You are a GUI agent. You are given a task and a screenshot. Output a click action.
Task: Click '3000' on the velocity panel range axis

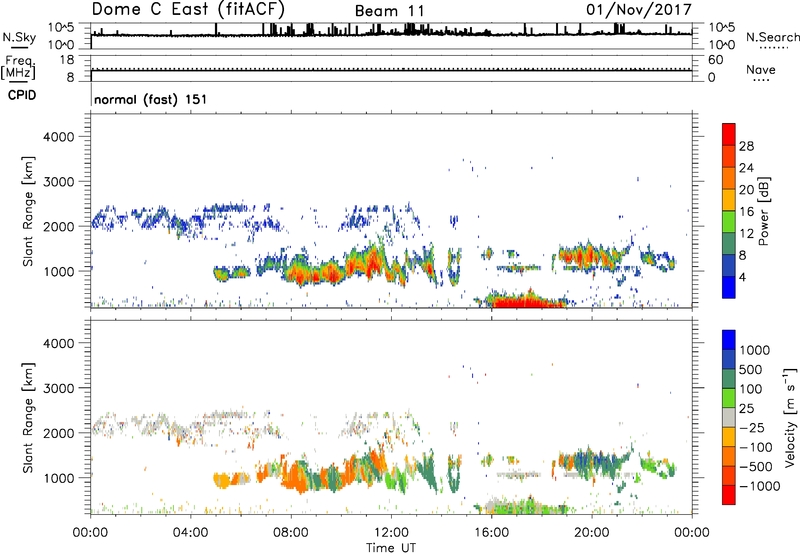(59, 388)
